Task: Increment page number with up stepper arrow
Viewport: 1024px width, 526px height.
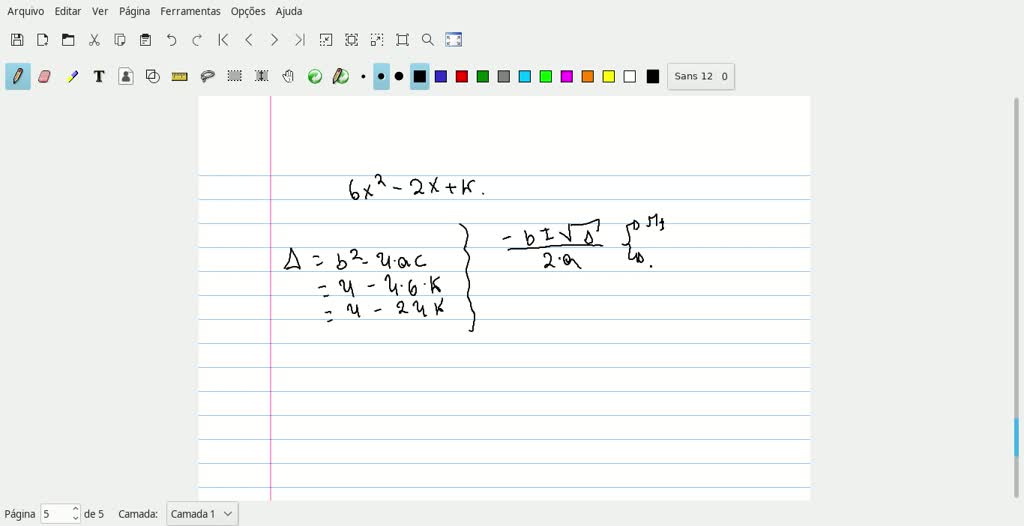Action: pos(76,509)
